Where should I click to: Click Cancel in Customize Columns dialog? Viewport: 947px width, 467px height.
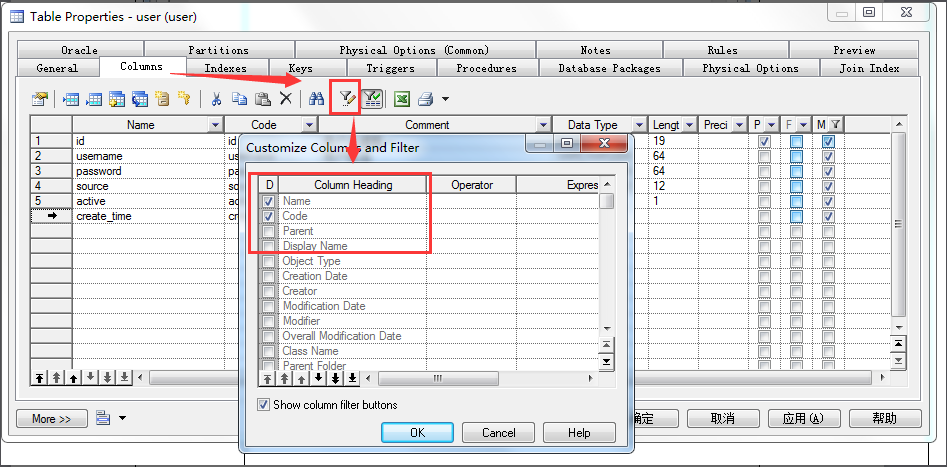tap(499, 433)
